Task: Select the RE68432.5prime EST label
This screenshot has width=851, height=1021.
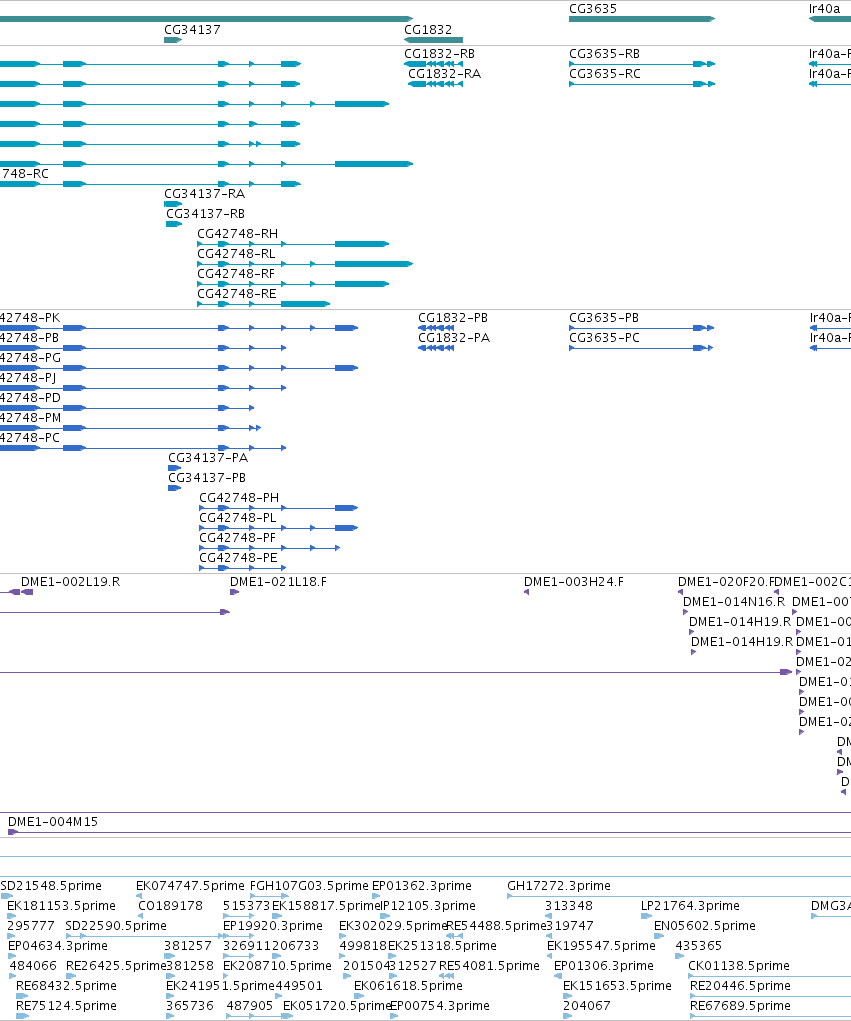Action: [x=66, y=986]
